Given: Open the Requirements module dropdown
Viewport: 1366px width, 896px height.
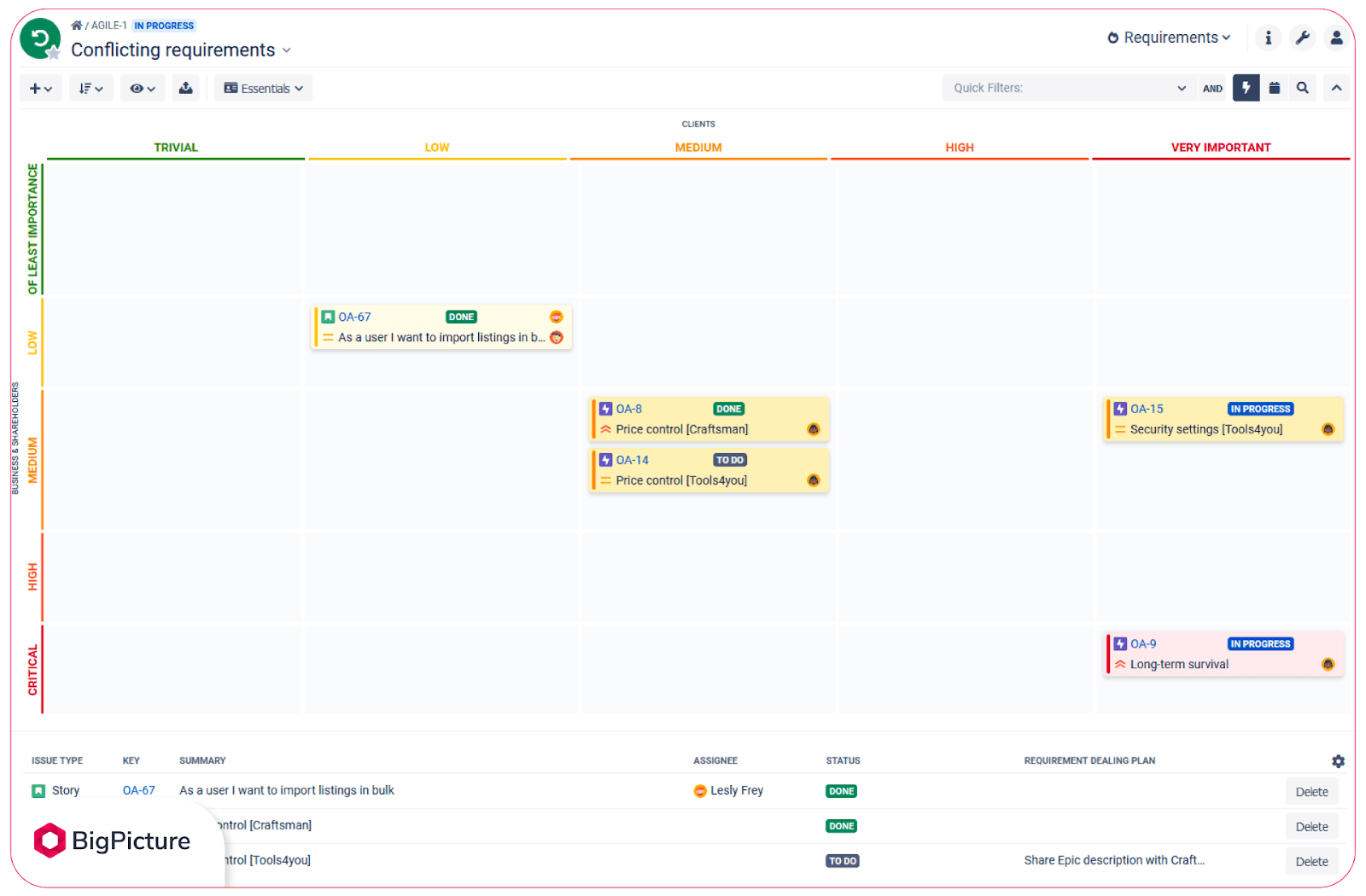Looking at the screenshot, I should pyautogui.click(x=1169, y=38).
